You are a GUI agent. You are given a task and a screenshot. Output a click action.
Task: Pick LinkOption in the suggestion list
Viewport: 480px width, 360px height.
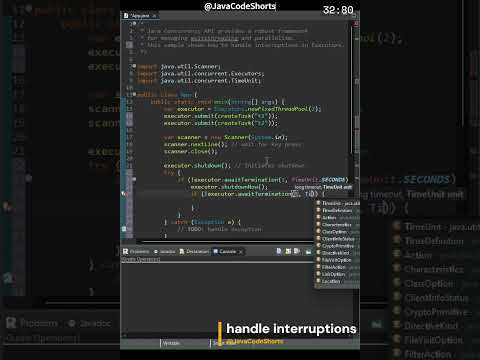[x=337, y=274]
